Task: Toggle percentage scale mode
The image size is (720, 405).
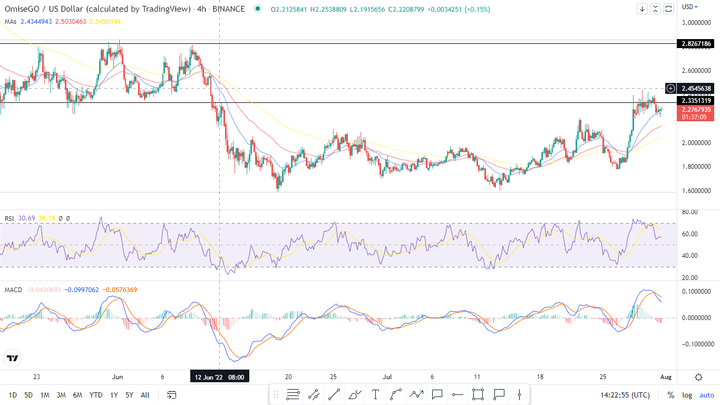Action: 671,395
